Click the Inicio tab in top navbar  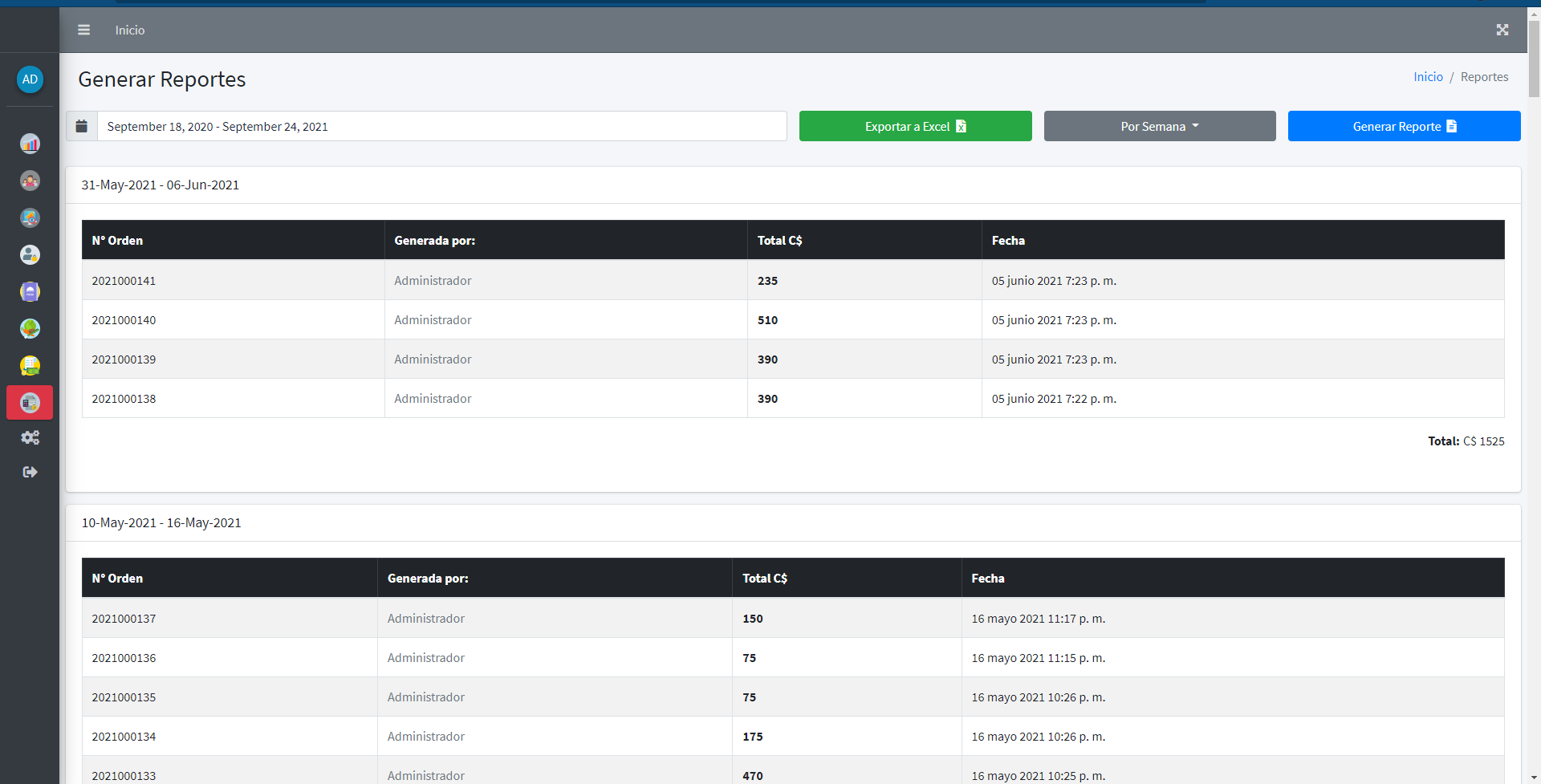[129, 30]
